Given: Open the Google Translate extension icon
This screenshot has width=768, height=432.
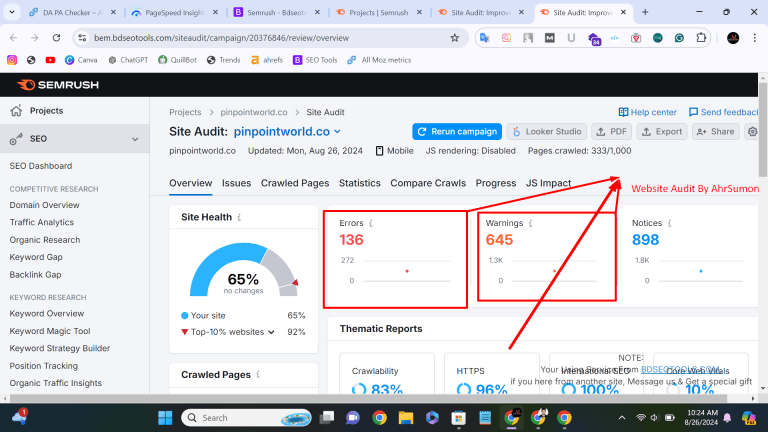Looking at the screenshot, I should pyautogui.click(x=484, y=38).
